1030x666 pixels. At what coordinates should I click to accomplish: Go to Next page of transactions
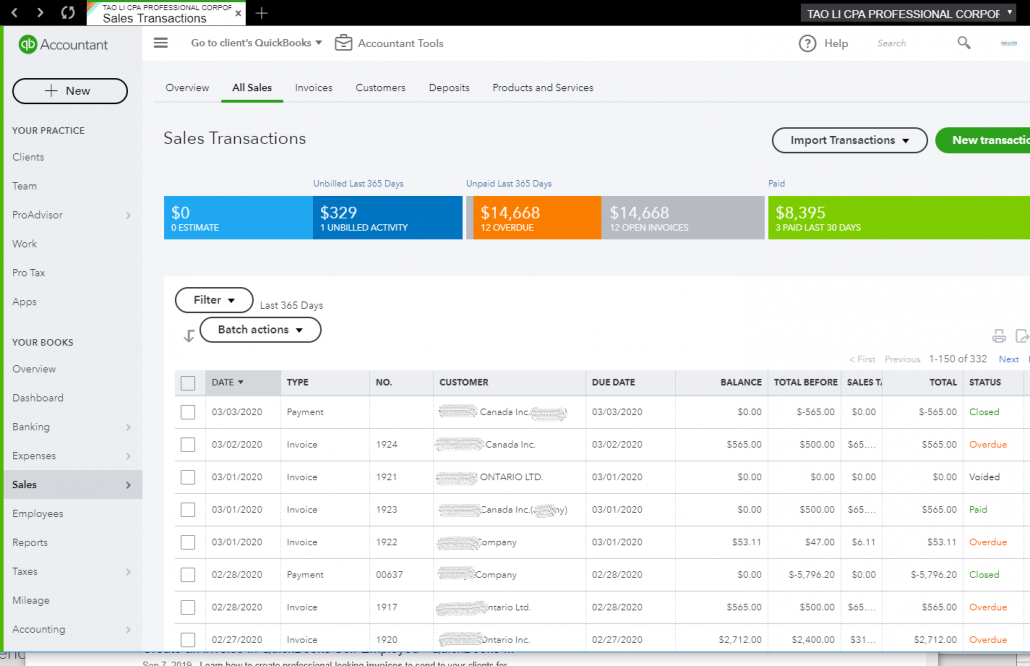(1008, 359)
